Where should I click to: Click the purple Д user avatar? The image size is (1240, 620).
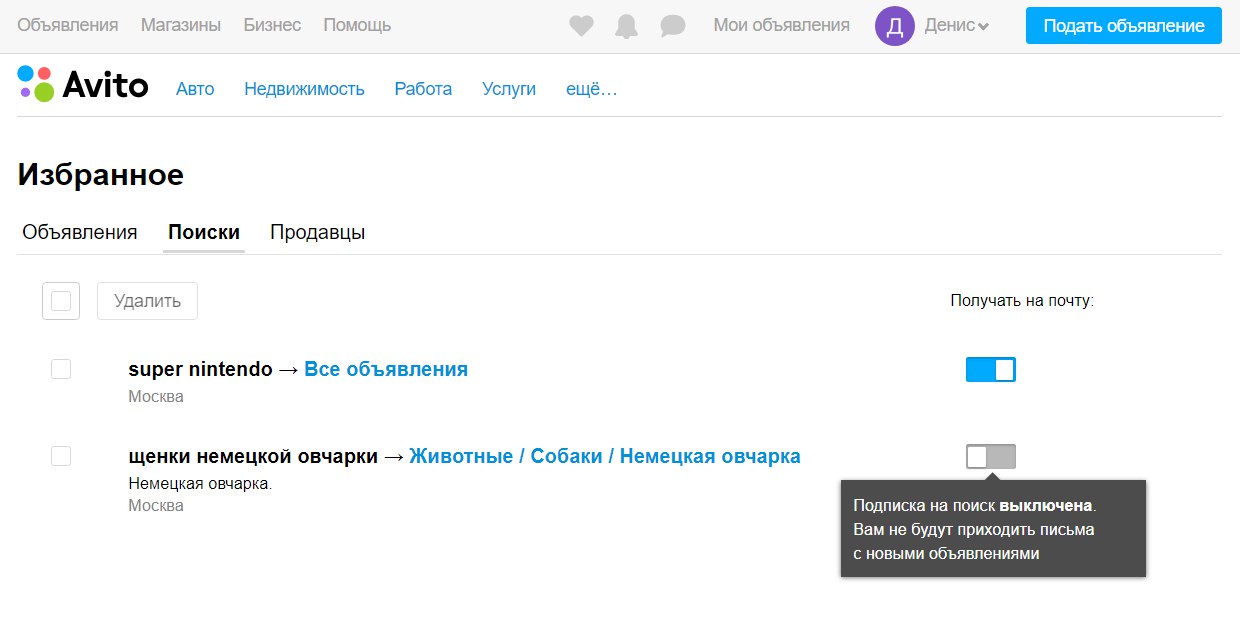click(895, 26)
